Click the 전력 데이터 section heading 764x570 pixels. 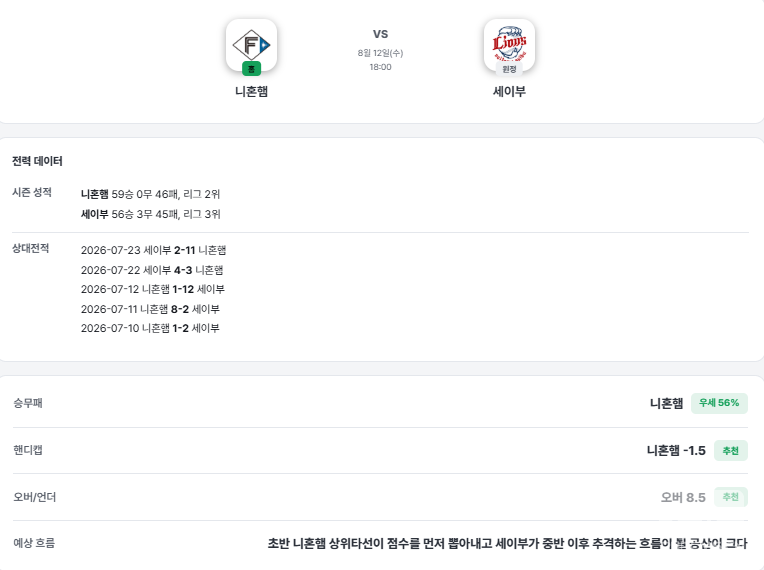click(37, 161)
